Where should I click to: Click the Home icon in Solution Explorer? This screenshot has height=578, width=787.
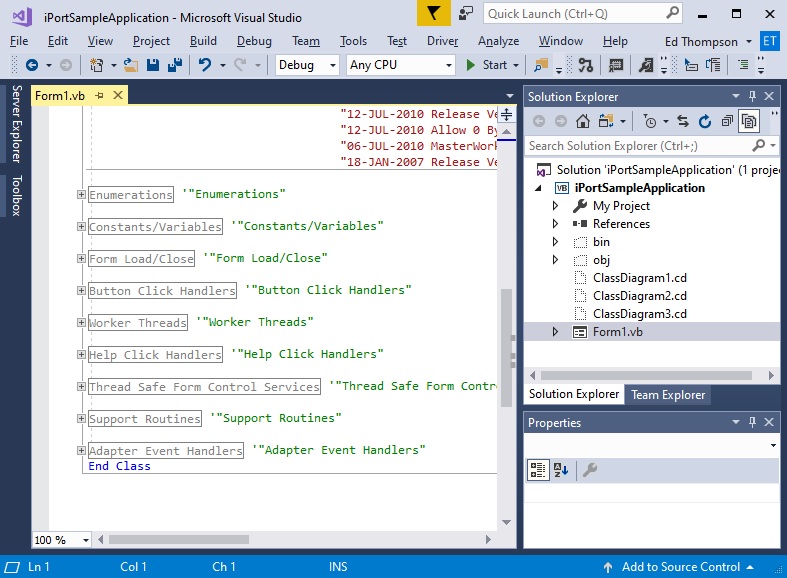(x=582, y=121)
